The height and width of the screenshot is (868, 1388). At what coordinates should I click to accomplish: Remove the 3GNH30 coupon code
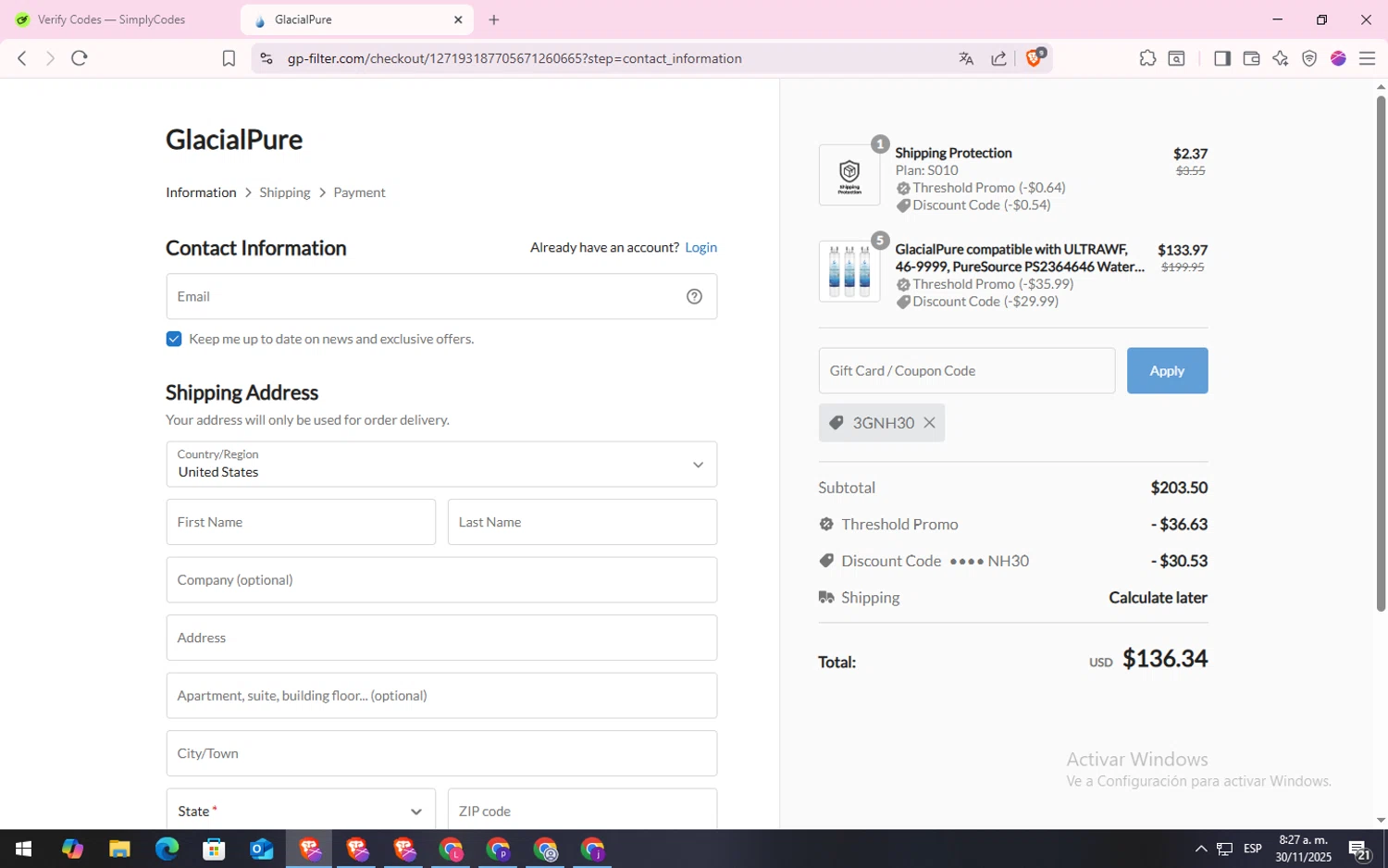[929, 423]
